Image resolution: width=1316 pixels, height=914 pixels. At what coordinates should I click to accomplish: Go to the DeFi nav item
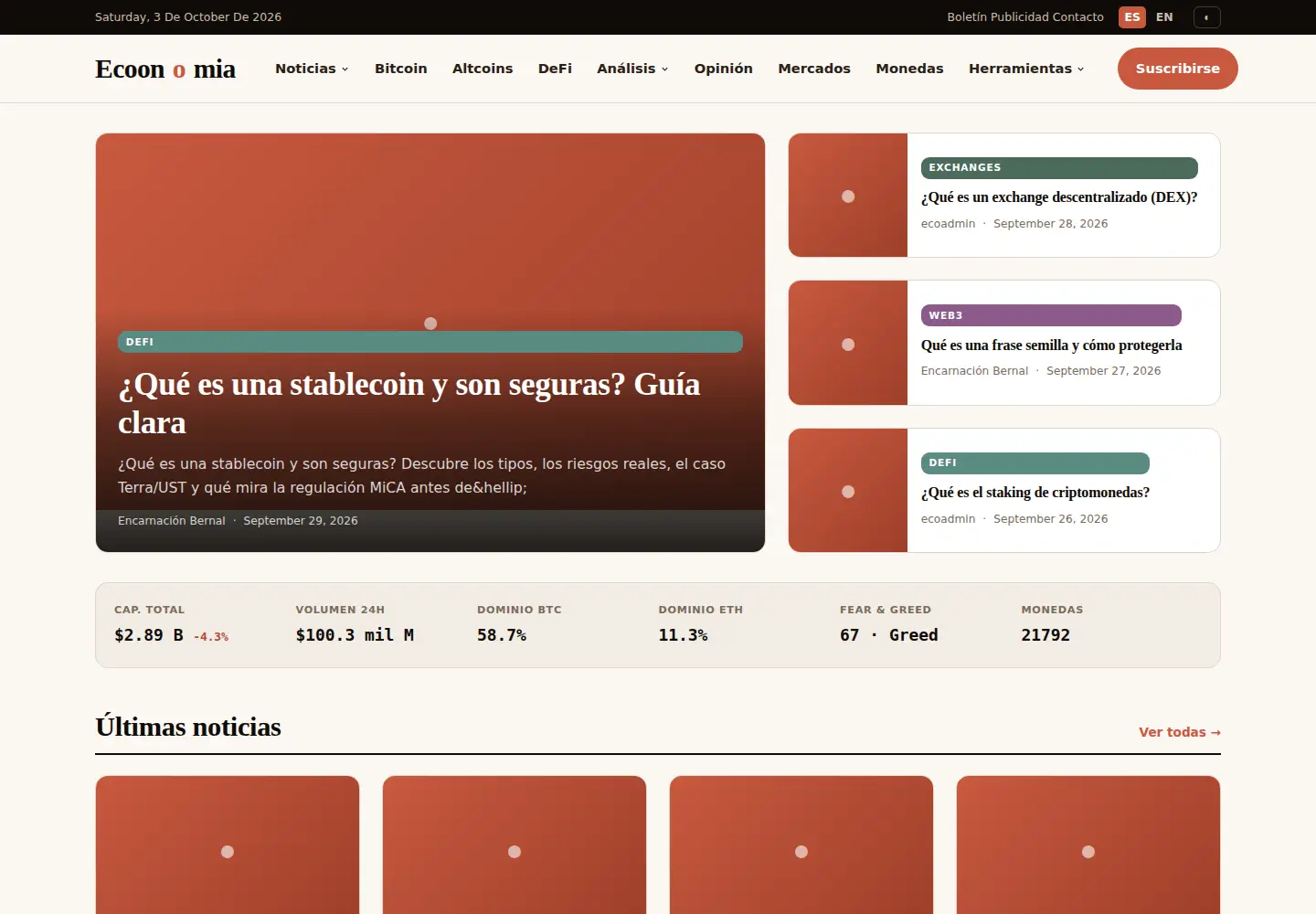[555, 69]
